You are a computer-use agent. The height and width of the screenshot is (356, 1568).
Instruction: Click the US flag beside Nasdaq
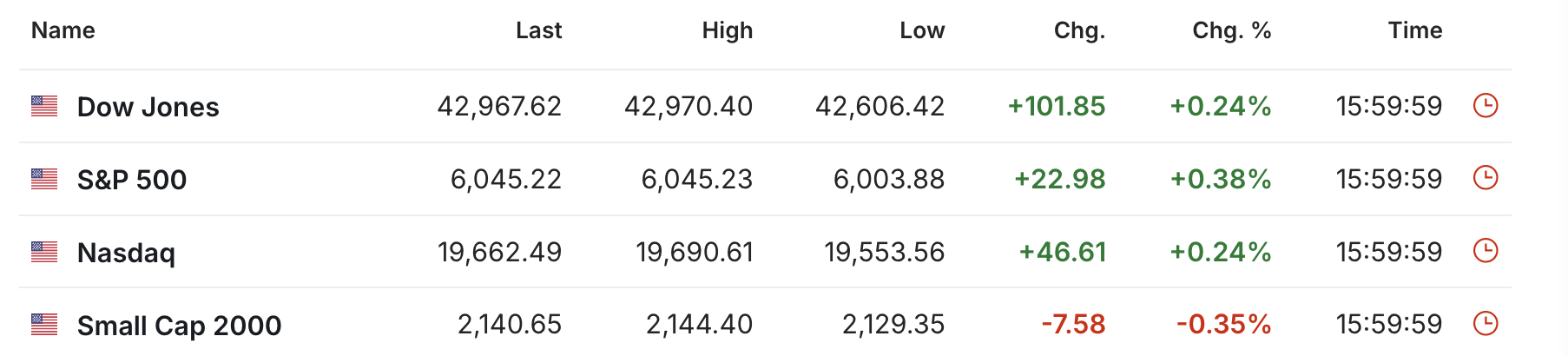coord(44,252)
